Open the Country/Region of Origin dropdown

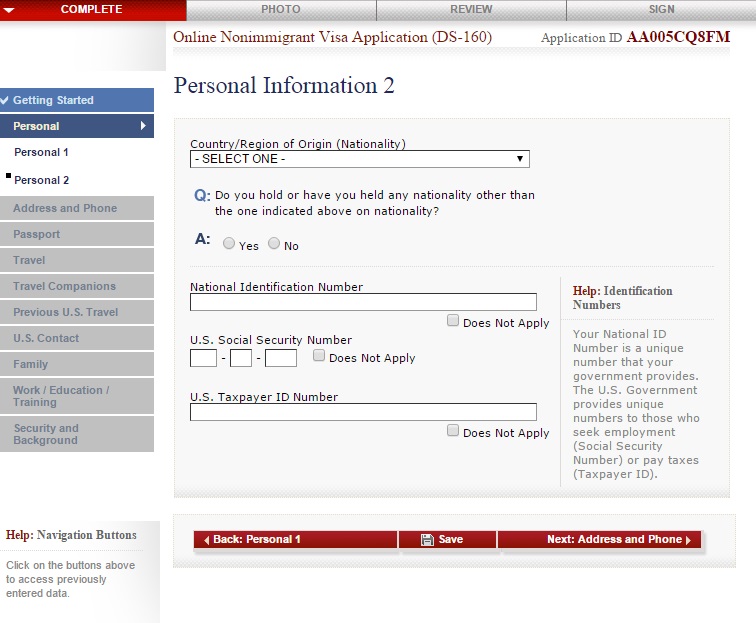[x=360, y=159]
